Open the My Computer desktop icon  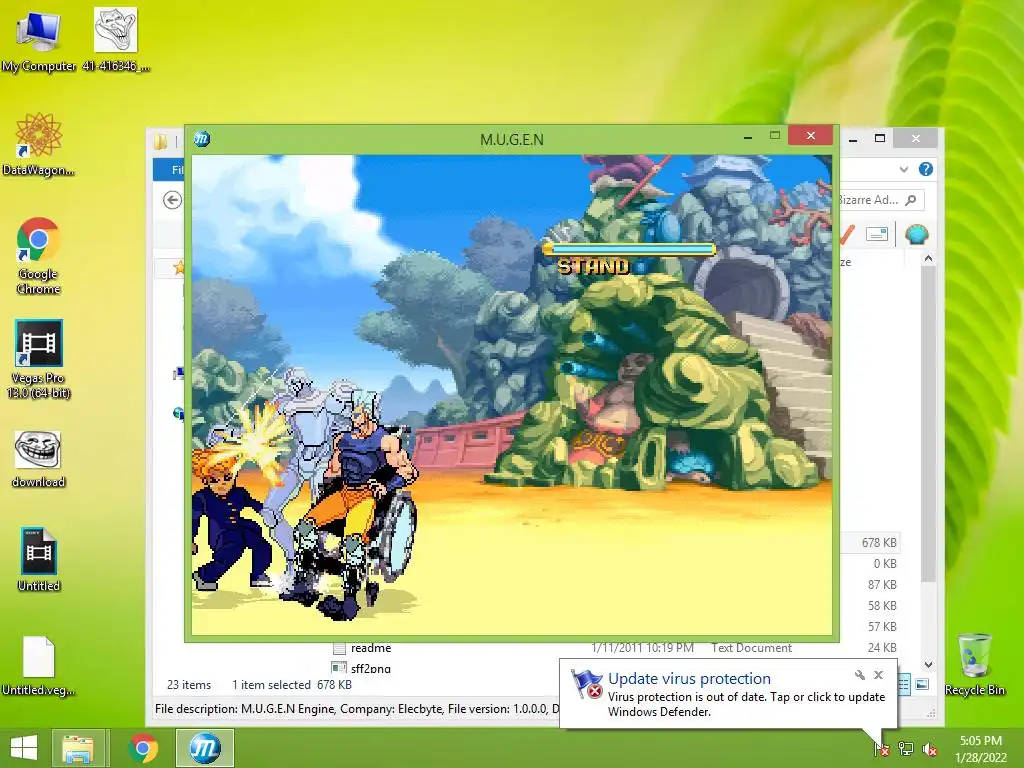coord(39,40)
